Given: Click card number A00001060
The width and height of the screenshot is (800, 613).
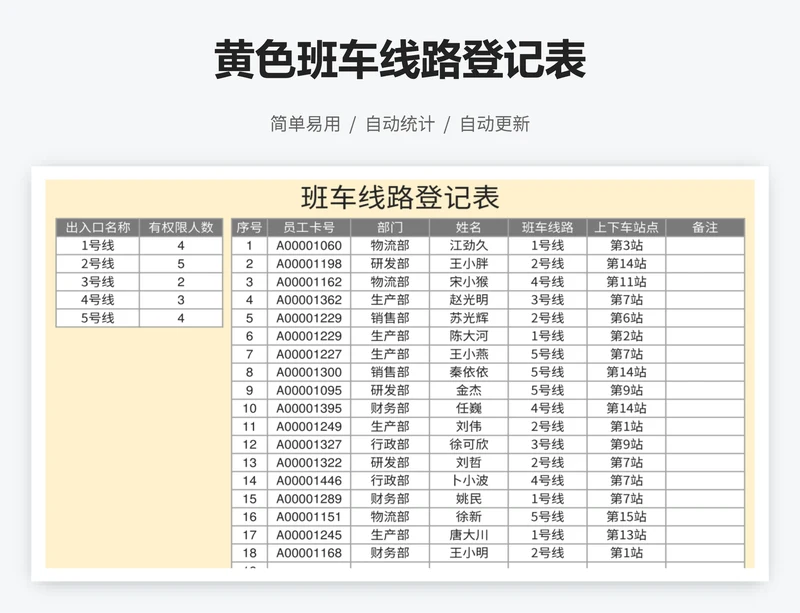Looking at the screenshot, I should (309, 246).
